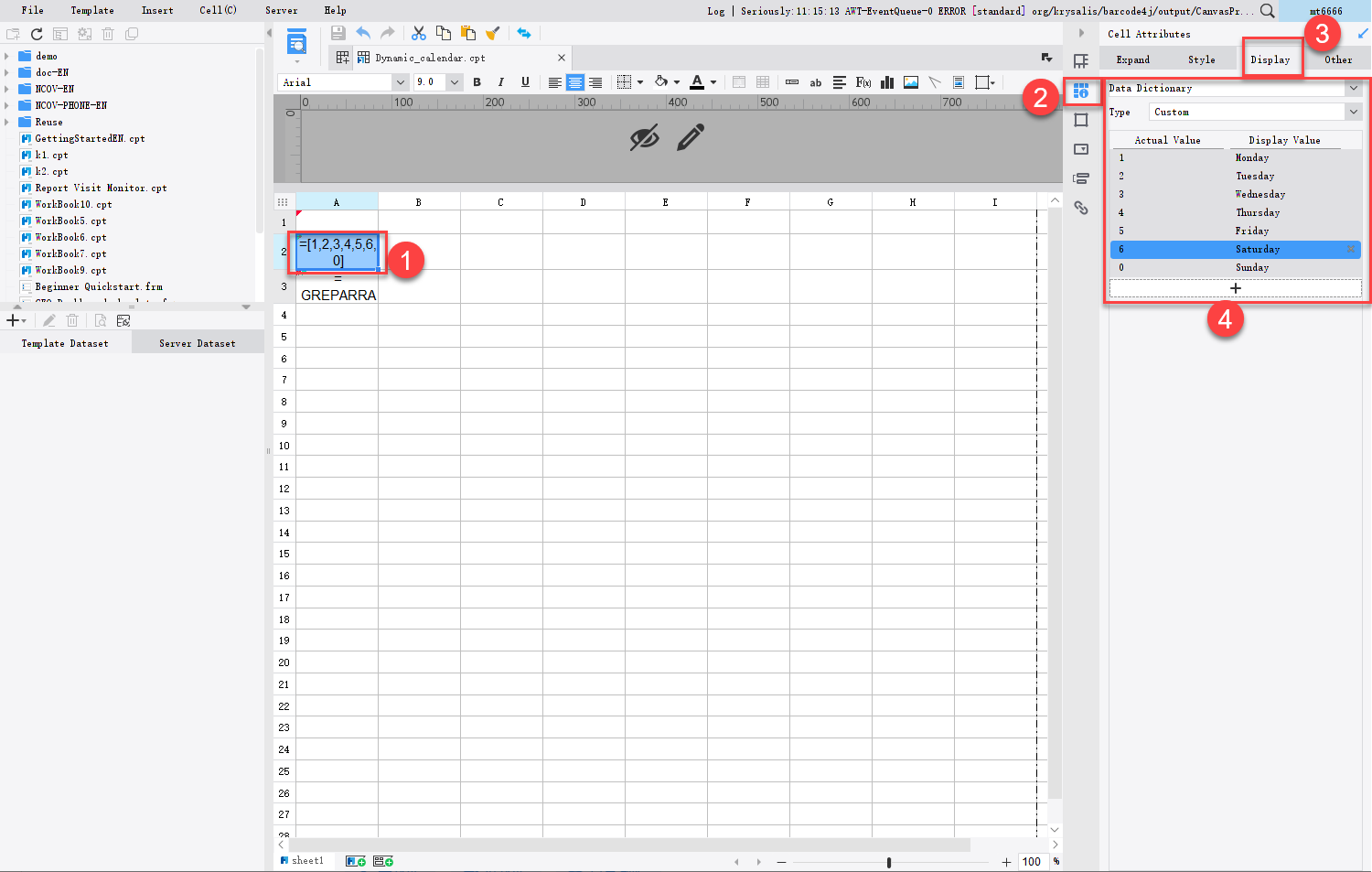This screenshot has height=872, width=1372.
Task: Click the Paste clipboard icon
Action: click(468, 33)
